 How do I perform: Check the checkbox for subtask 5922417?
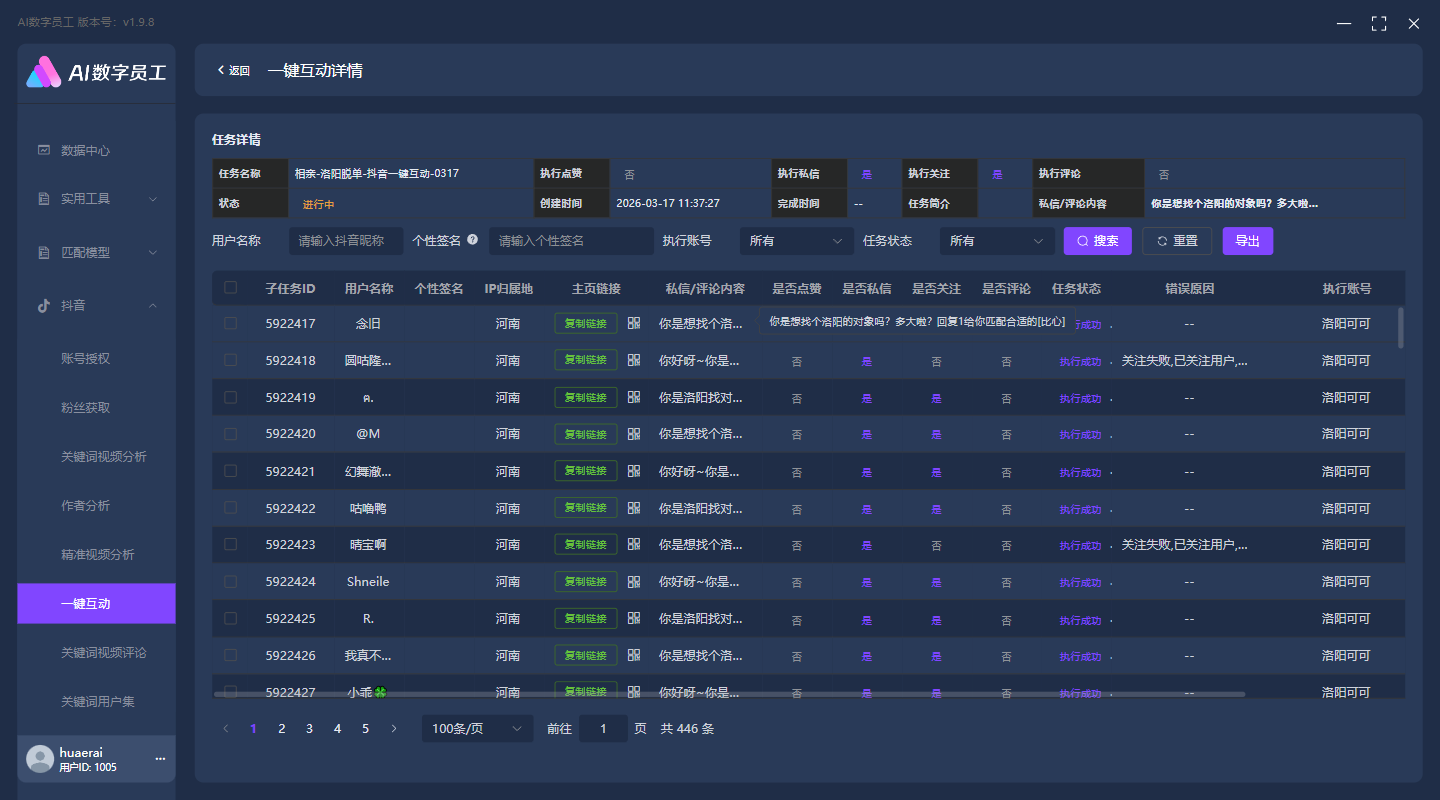230,323
